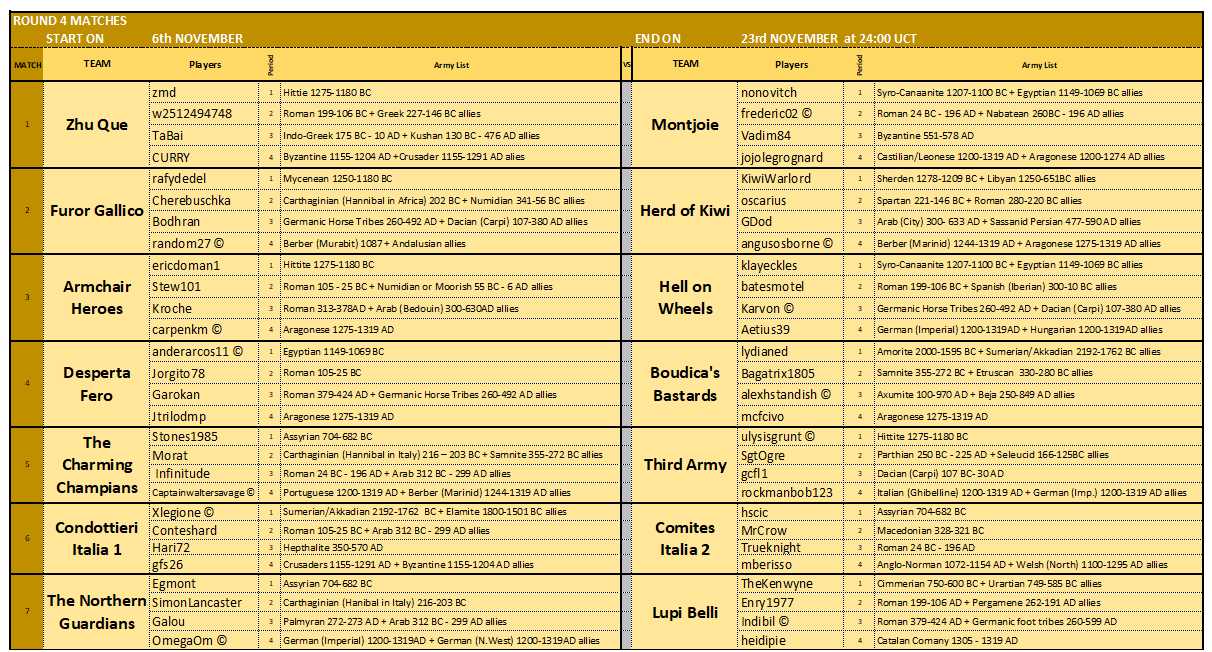Click player 'jojolegrognard'
The image size is (1212, 652).
pos(783,157)
